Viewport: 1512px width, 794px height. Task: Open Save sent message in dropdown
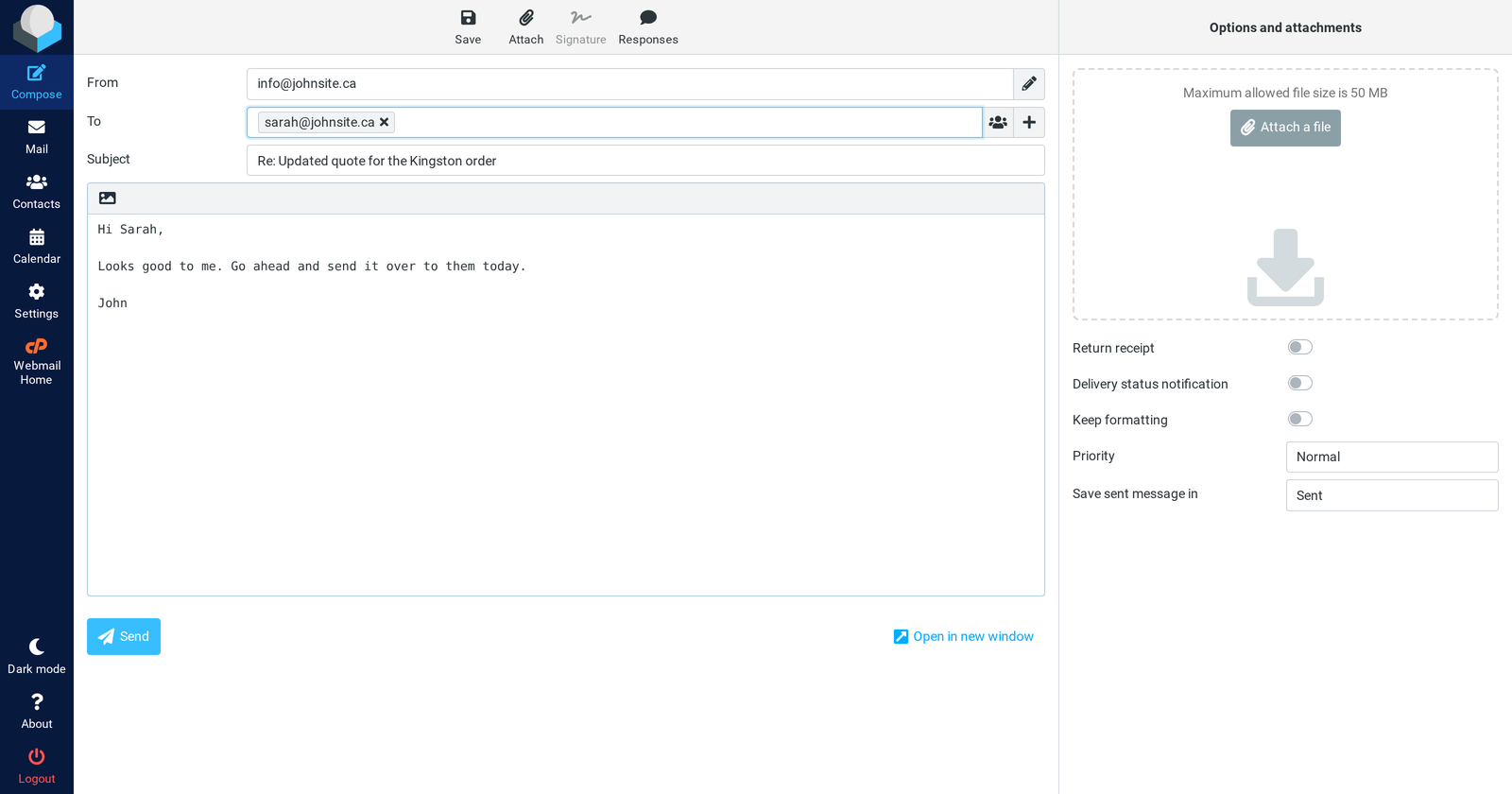[1392, 495]
